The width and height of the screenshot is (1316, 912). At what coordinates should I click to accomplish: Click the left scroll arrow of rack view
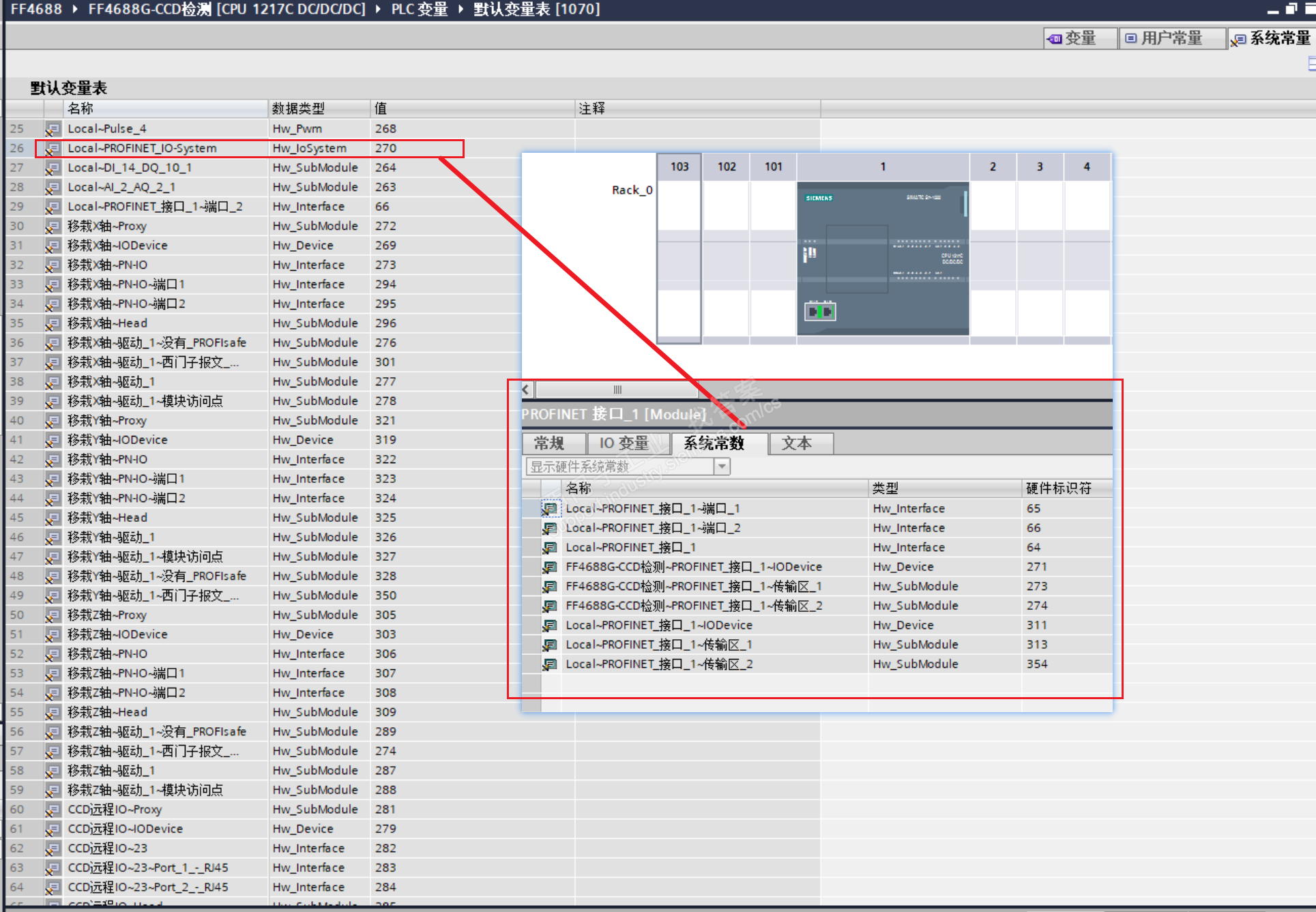526,390
